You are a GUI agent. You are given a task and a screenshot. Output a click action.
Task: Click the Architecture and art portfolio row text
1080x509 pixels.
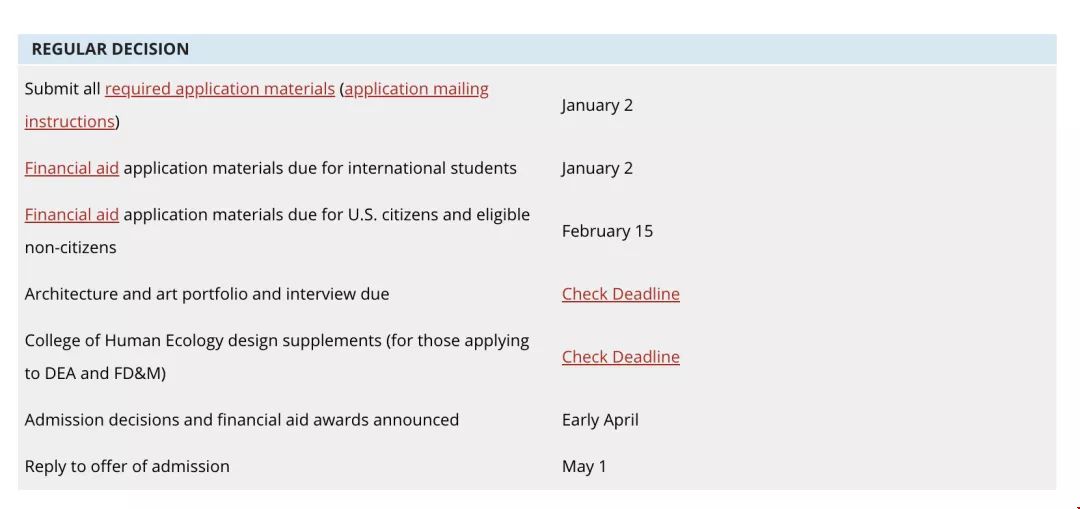click(207, 294)
